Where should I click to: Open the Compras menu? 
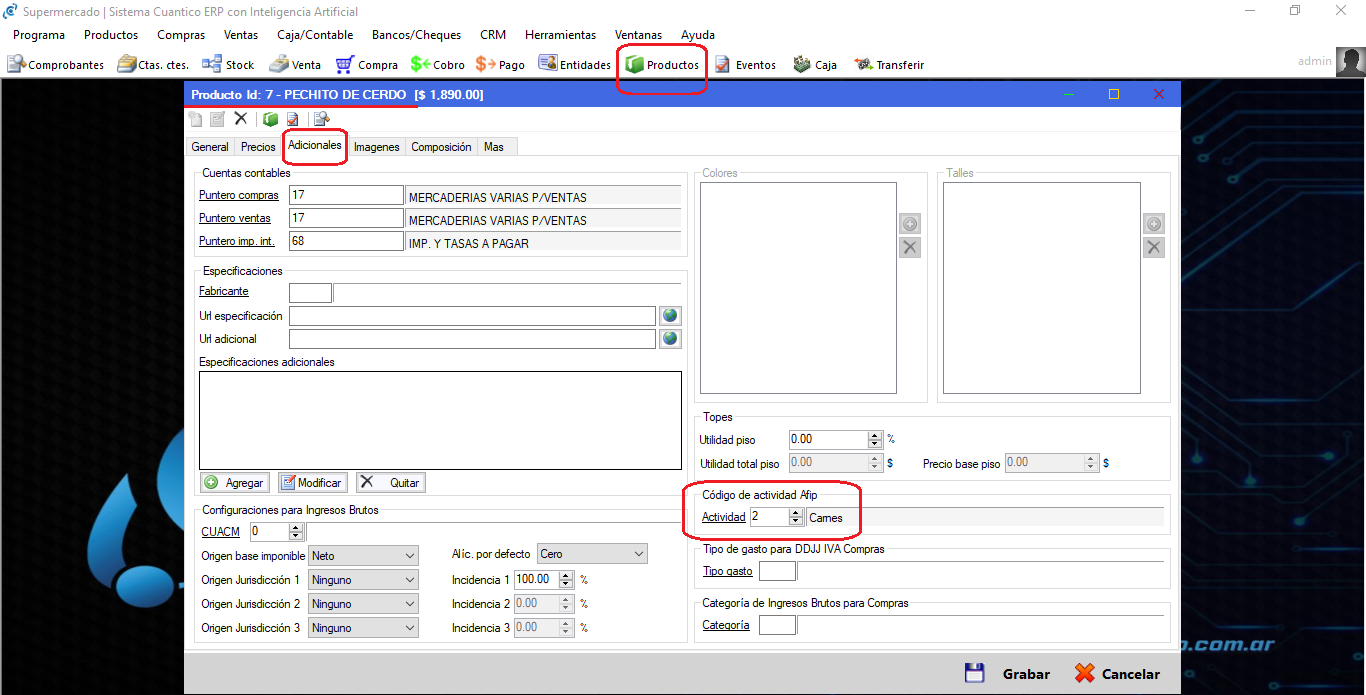[x=181, y=34]
